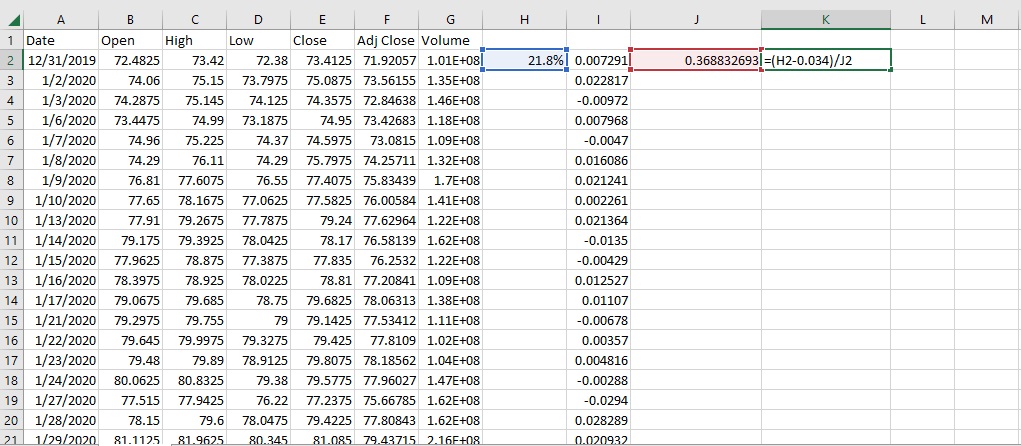Click the Date header cell
The image size is (1021, 446).
click(x=61, y=40)
